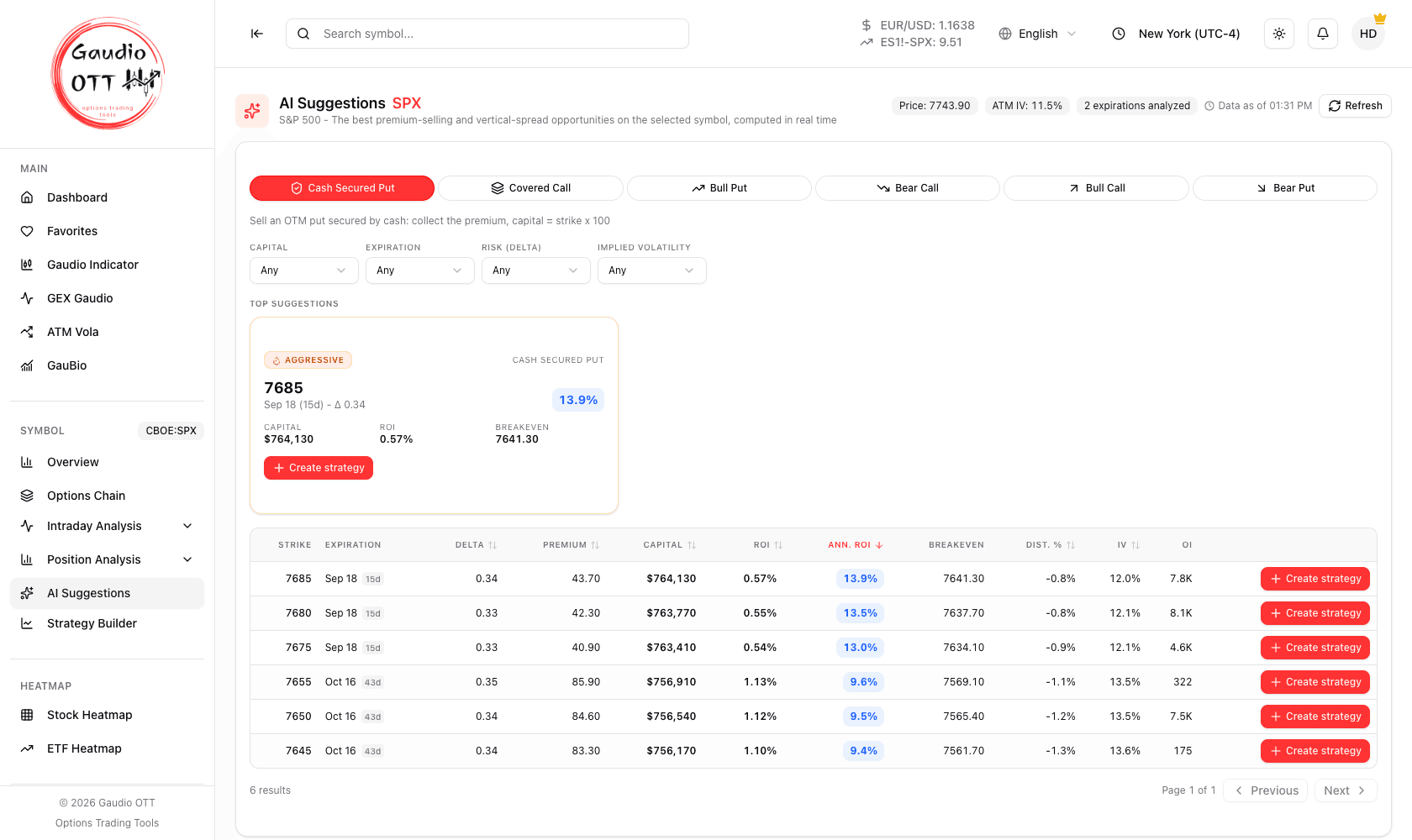Viewport: 1412px width, 840px height.
Task: Open the Risk (Delta) filter dropdown
Action: click(536, 270)
